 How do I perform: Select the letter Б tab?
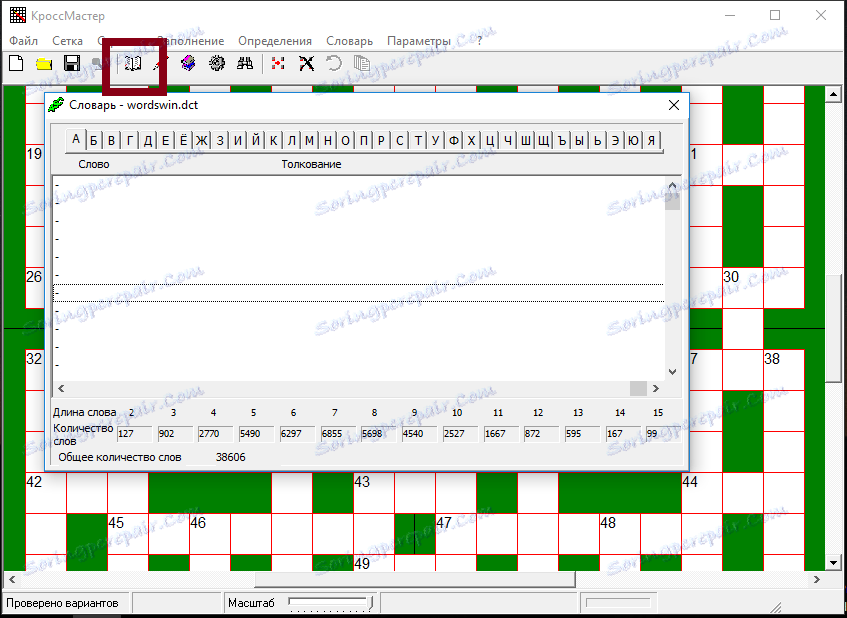(93, 141)
